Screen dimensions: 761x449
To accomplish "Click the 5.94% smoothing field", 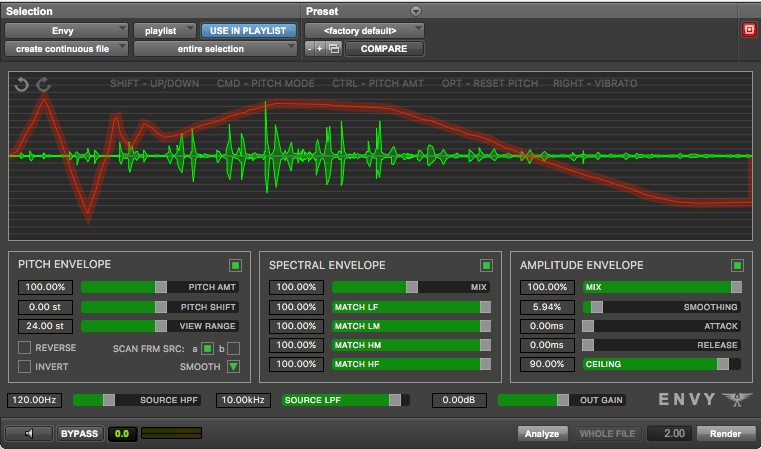I will pyautogui.click(x=547, y=307).
